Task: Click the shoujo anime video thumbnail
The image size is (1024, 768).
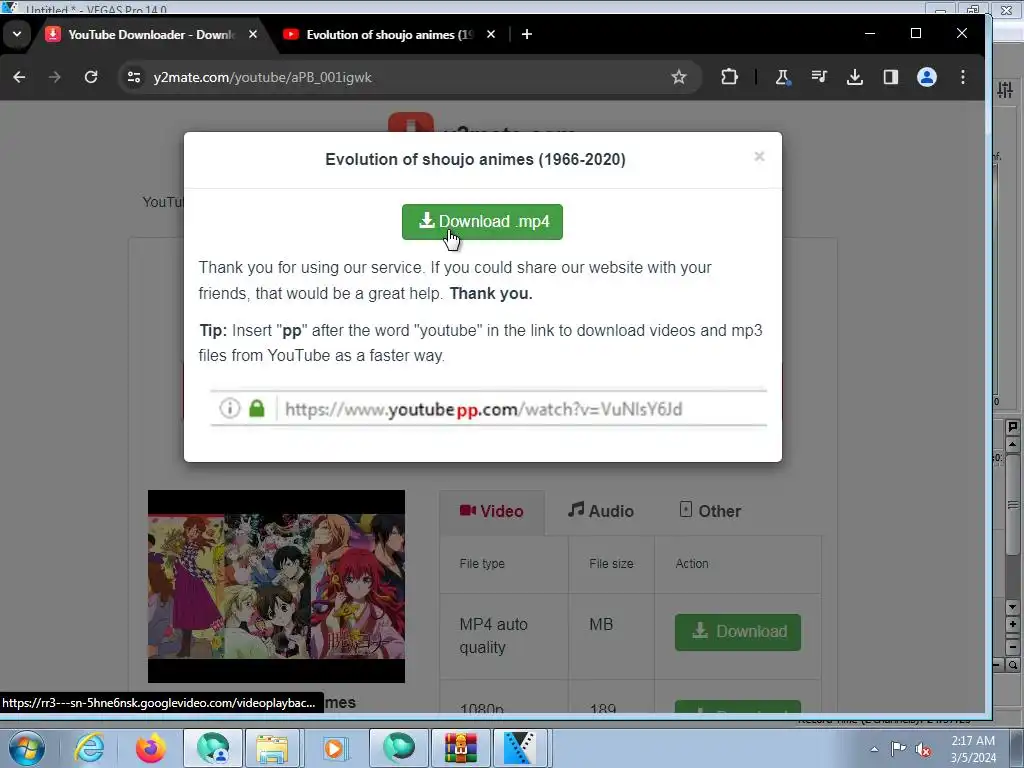Action: [276, 586]
